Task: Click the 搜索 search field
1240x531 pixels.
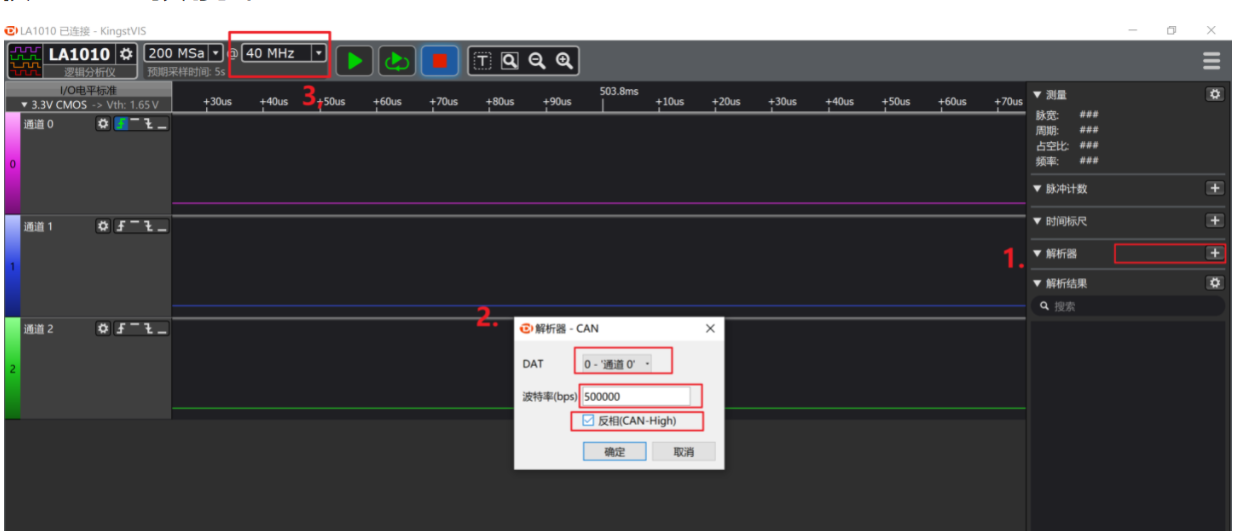Action: pos(1129,306)
